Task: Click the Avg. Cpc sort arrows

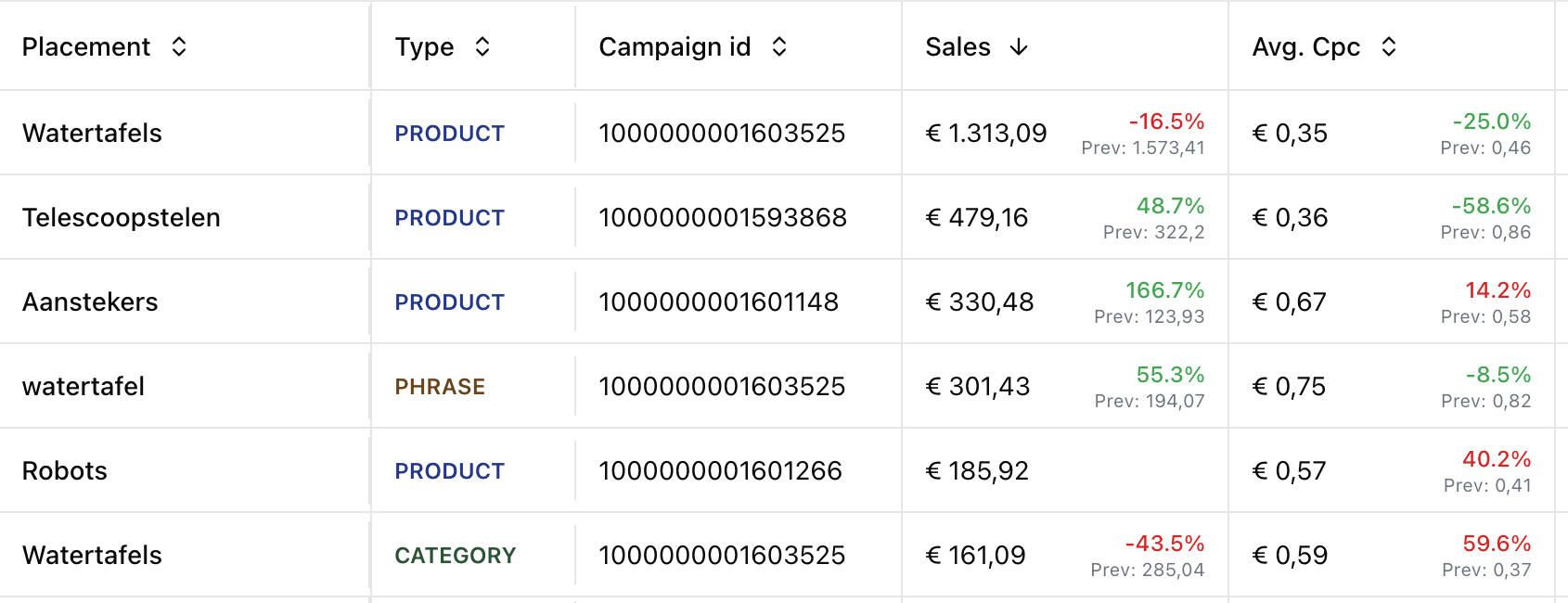Action: [x=1388, y=47]
